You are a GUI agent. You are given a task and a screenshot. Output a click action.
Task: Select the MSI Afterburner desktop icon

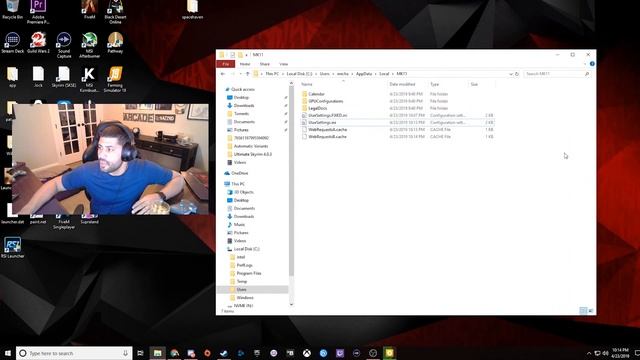click(x=89, y=45)
